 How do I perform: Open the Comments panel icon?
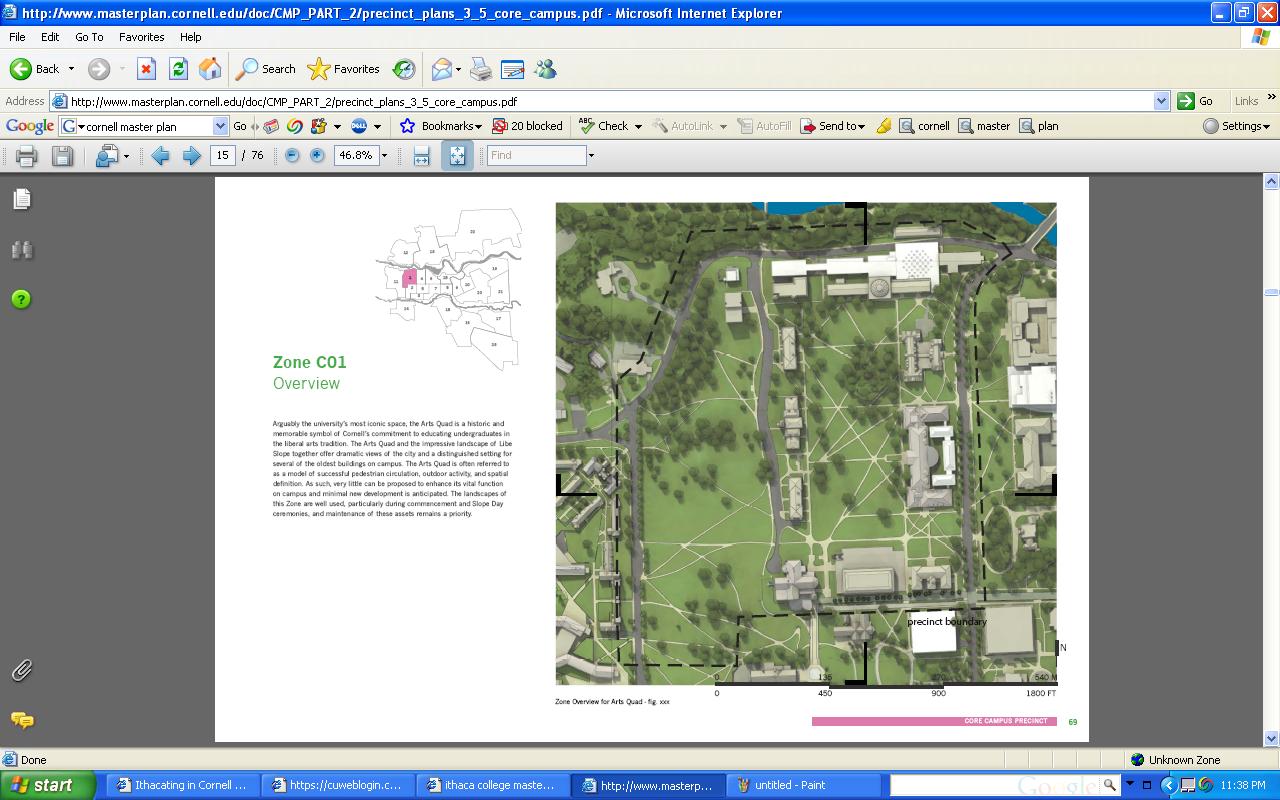pos(21,720)
